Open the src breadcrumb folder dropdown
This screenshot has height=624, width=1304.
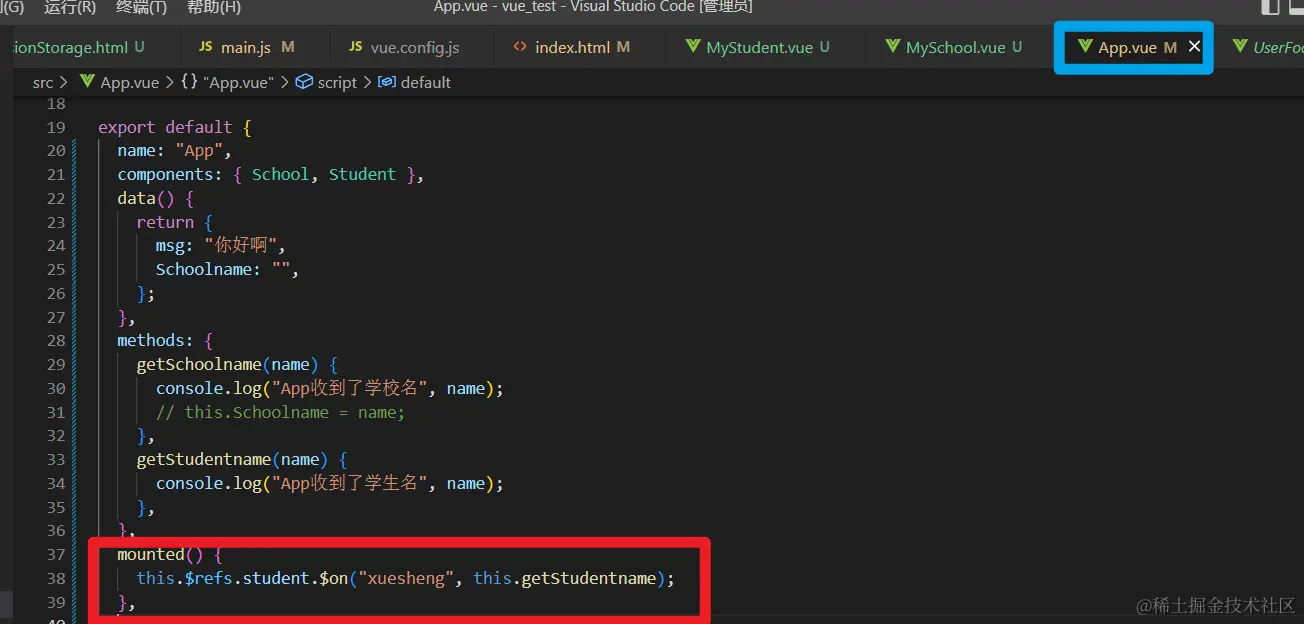pos(43,82)
